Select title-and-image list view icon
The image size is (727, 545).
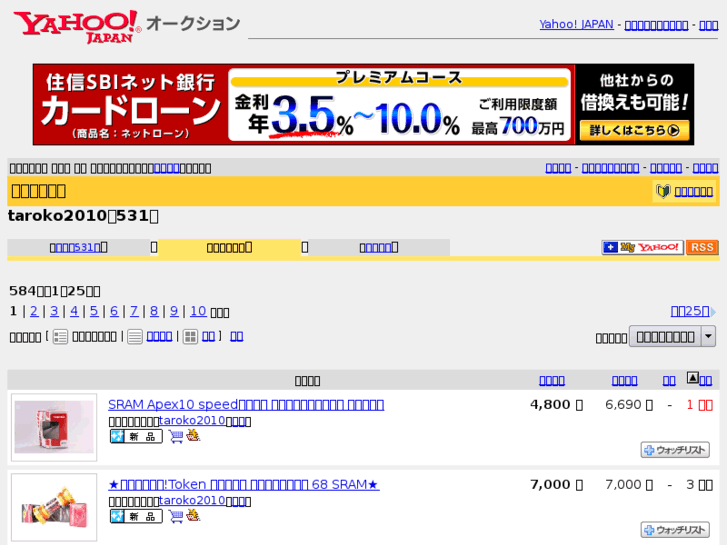click(60, 337)
